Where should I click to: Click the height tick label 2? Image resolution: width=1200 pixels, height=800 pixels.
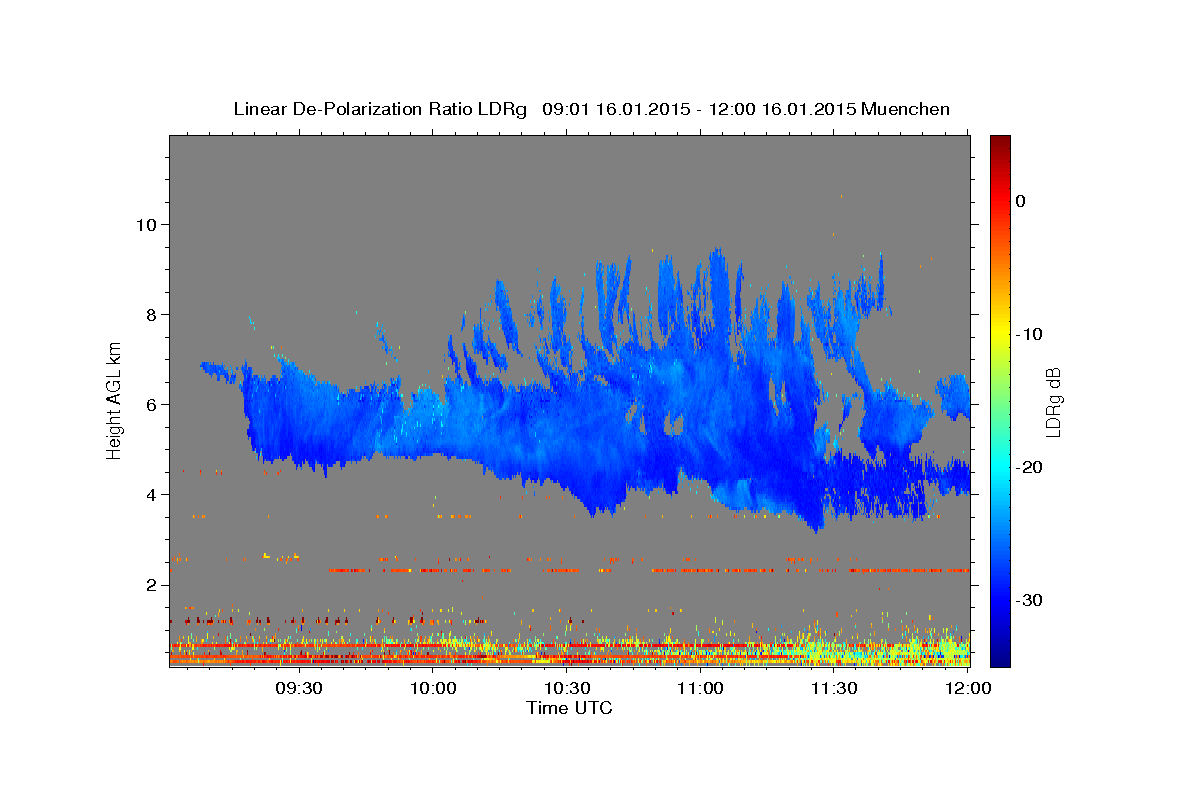[x=152, y=584]
